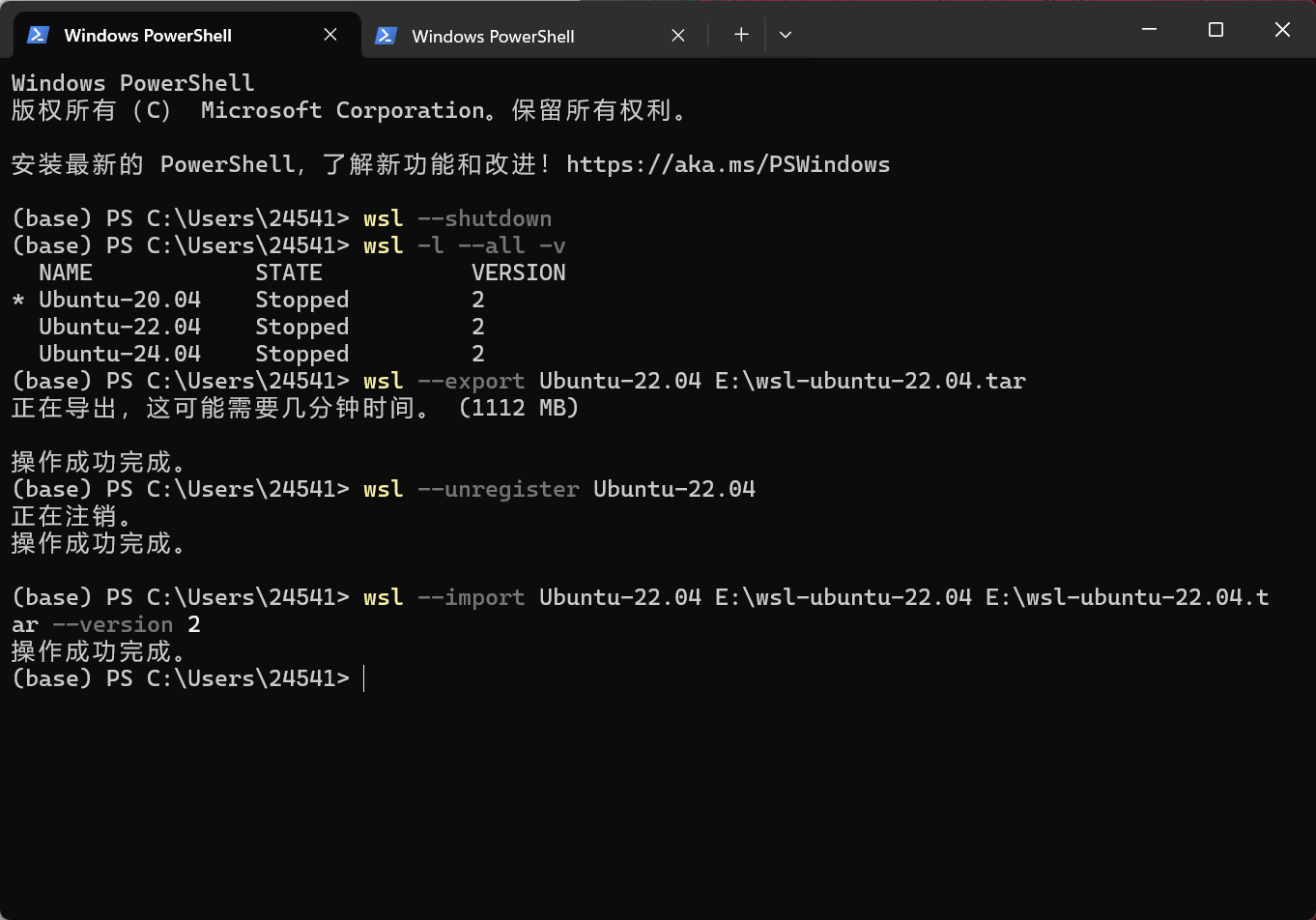The width and height of the screenshot is (1316, 920).
Task: Close the second PowerShell tab
Action: 678,36
